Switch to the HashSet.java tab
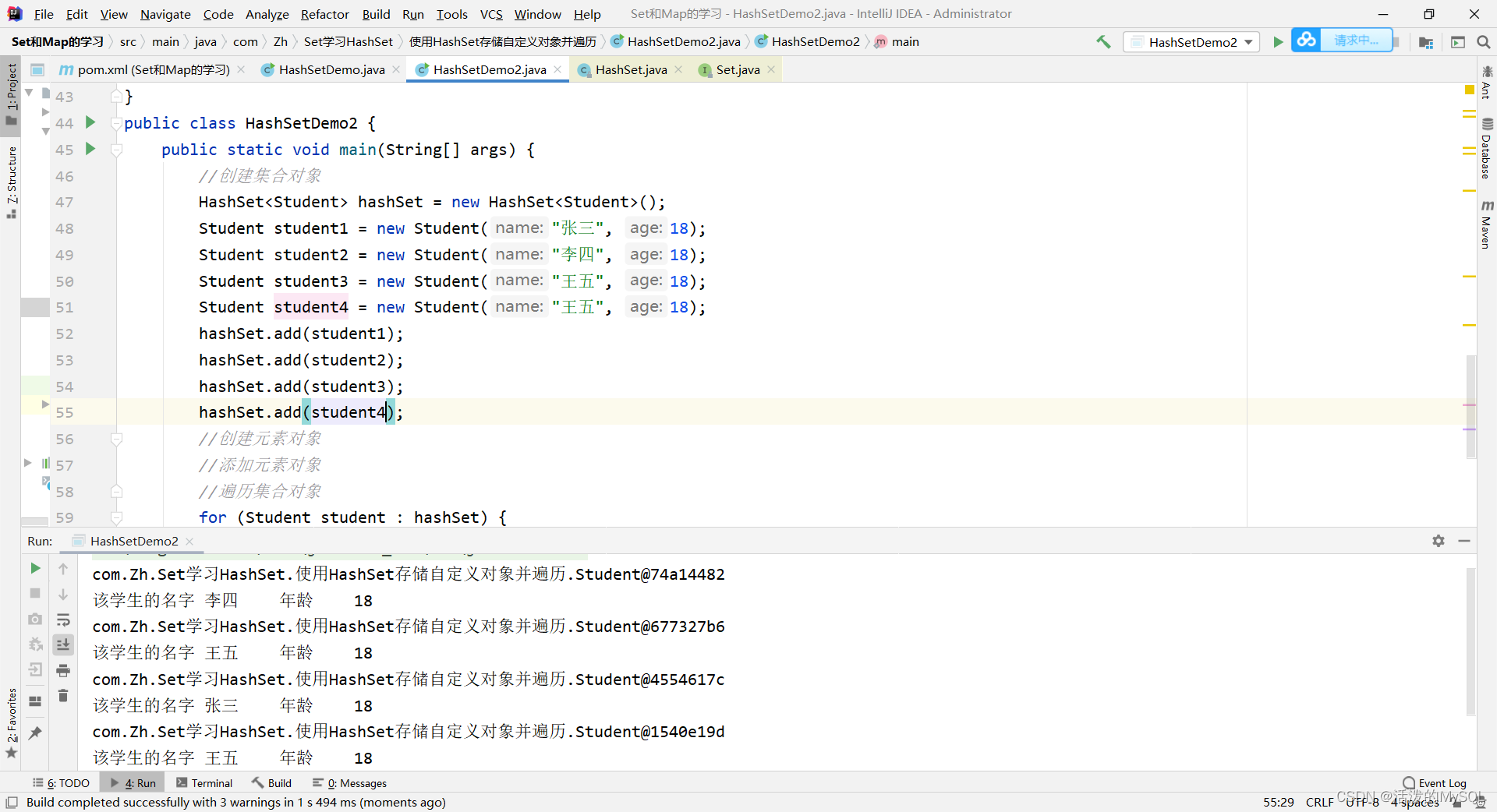Screen dimensions: 1497x812 631,69
